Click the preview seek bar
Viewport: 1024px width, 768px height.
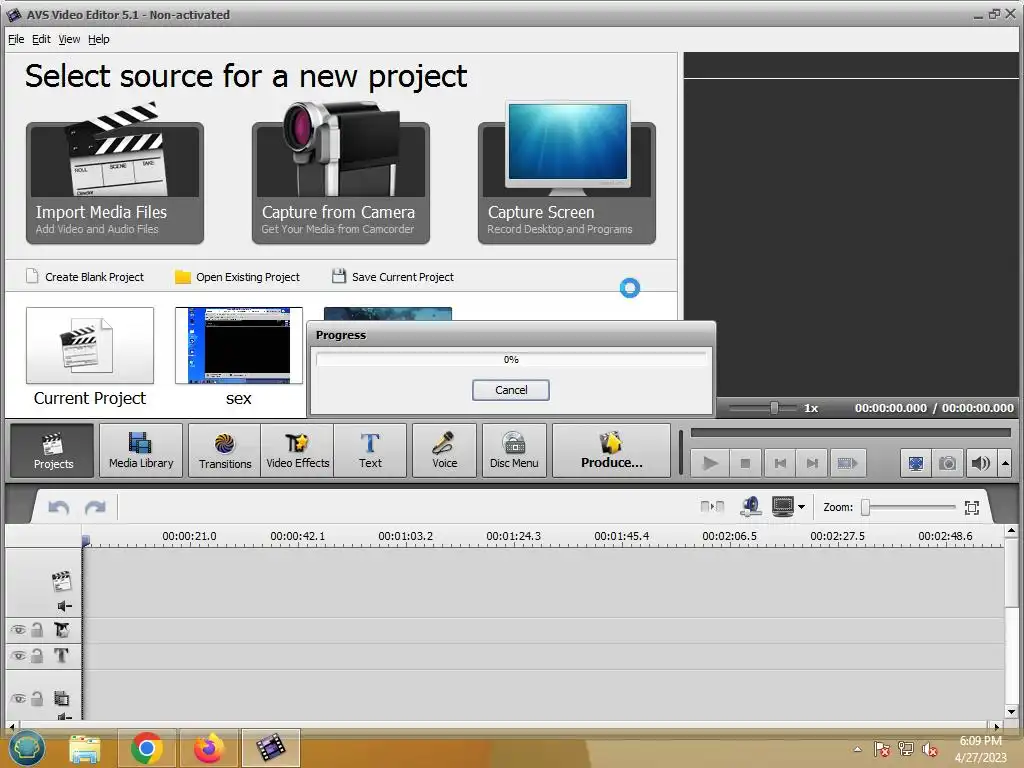click(851, 432)
